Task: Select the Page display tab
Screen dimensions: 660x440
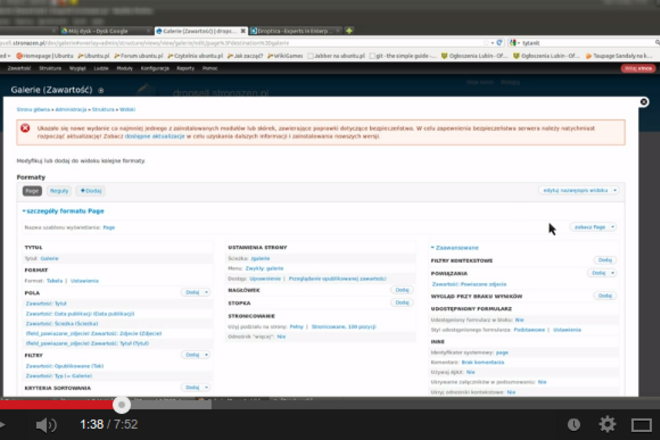Action: coord(32,190)
